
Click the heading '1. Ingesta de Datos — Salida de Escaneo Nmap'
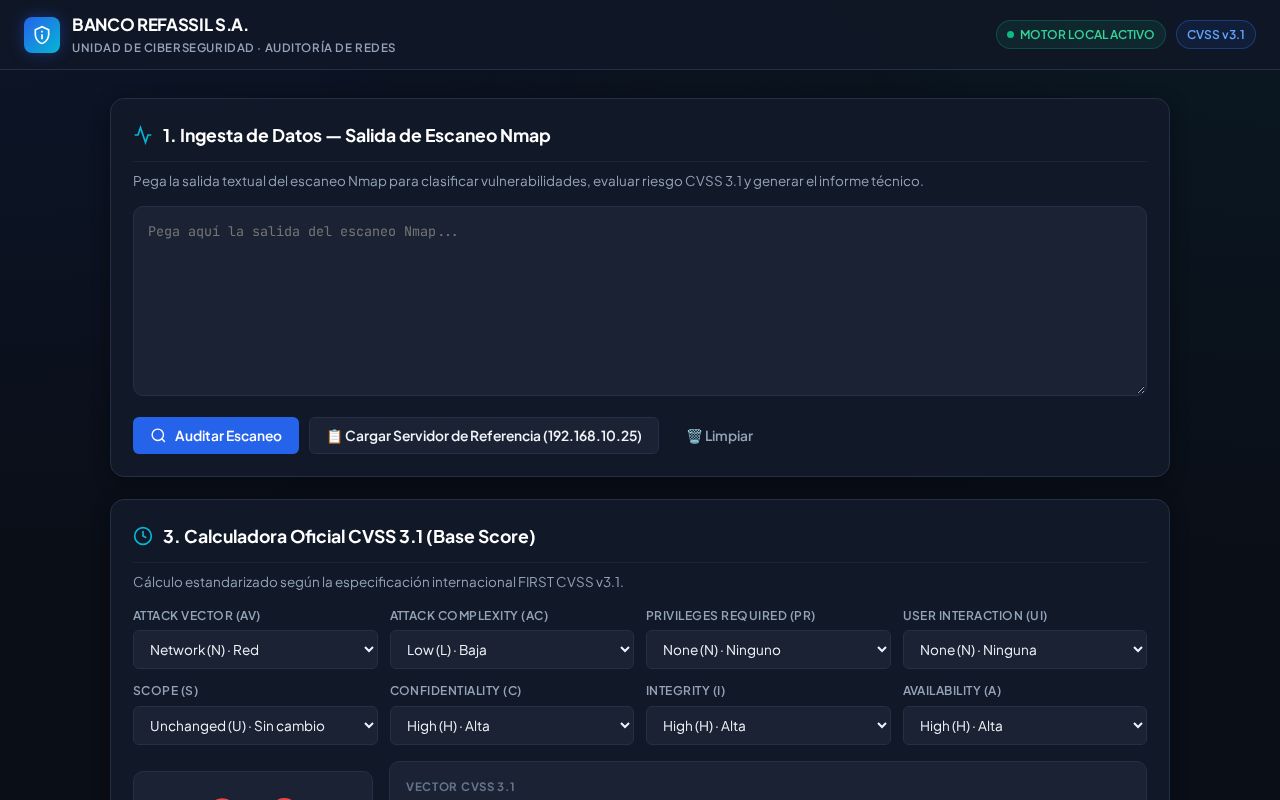pos(357,135)
